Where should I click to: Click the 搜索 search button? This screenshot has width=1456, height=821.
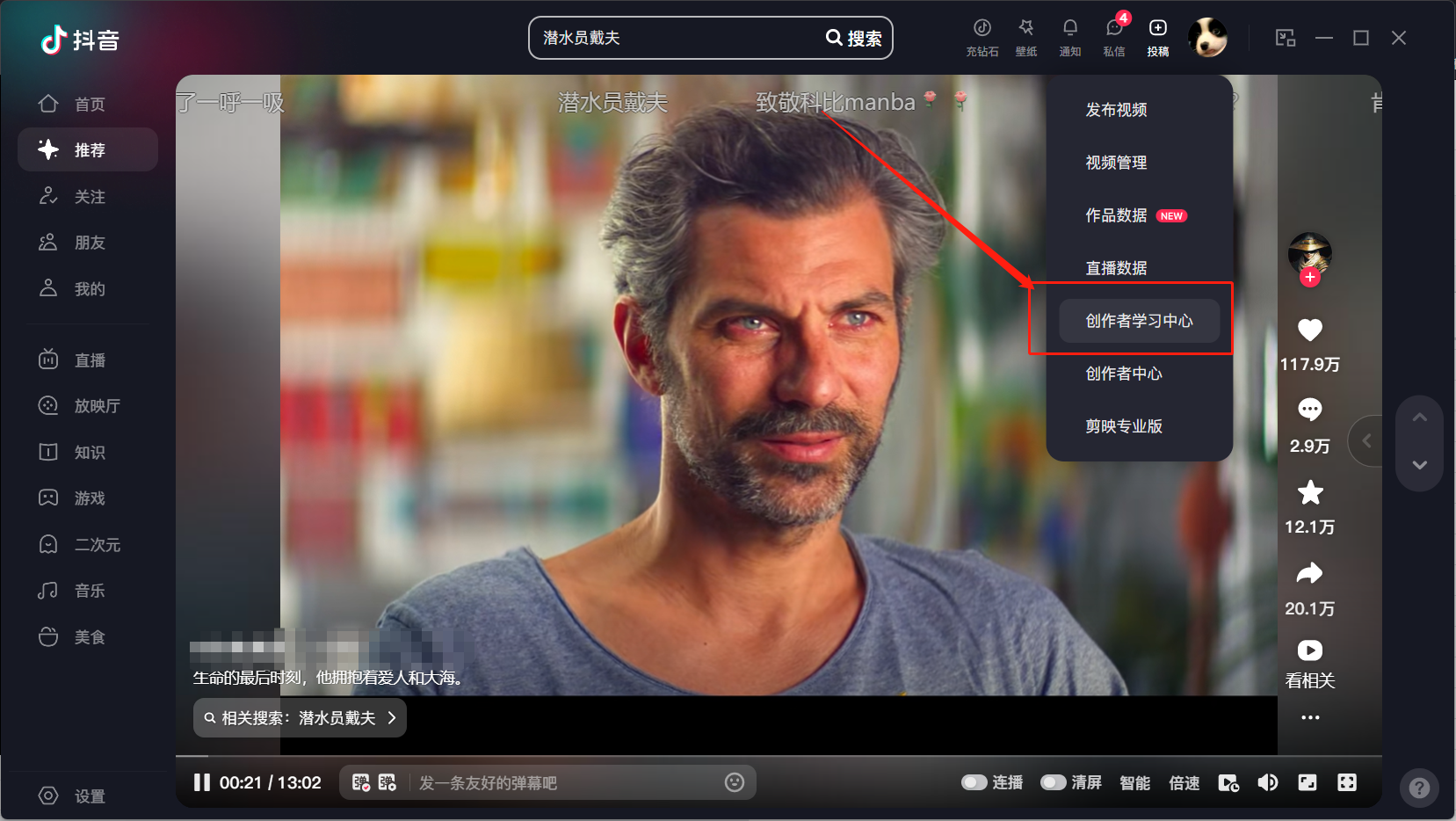coord(853,38)
